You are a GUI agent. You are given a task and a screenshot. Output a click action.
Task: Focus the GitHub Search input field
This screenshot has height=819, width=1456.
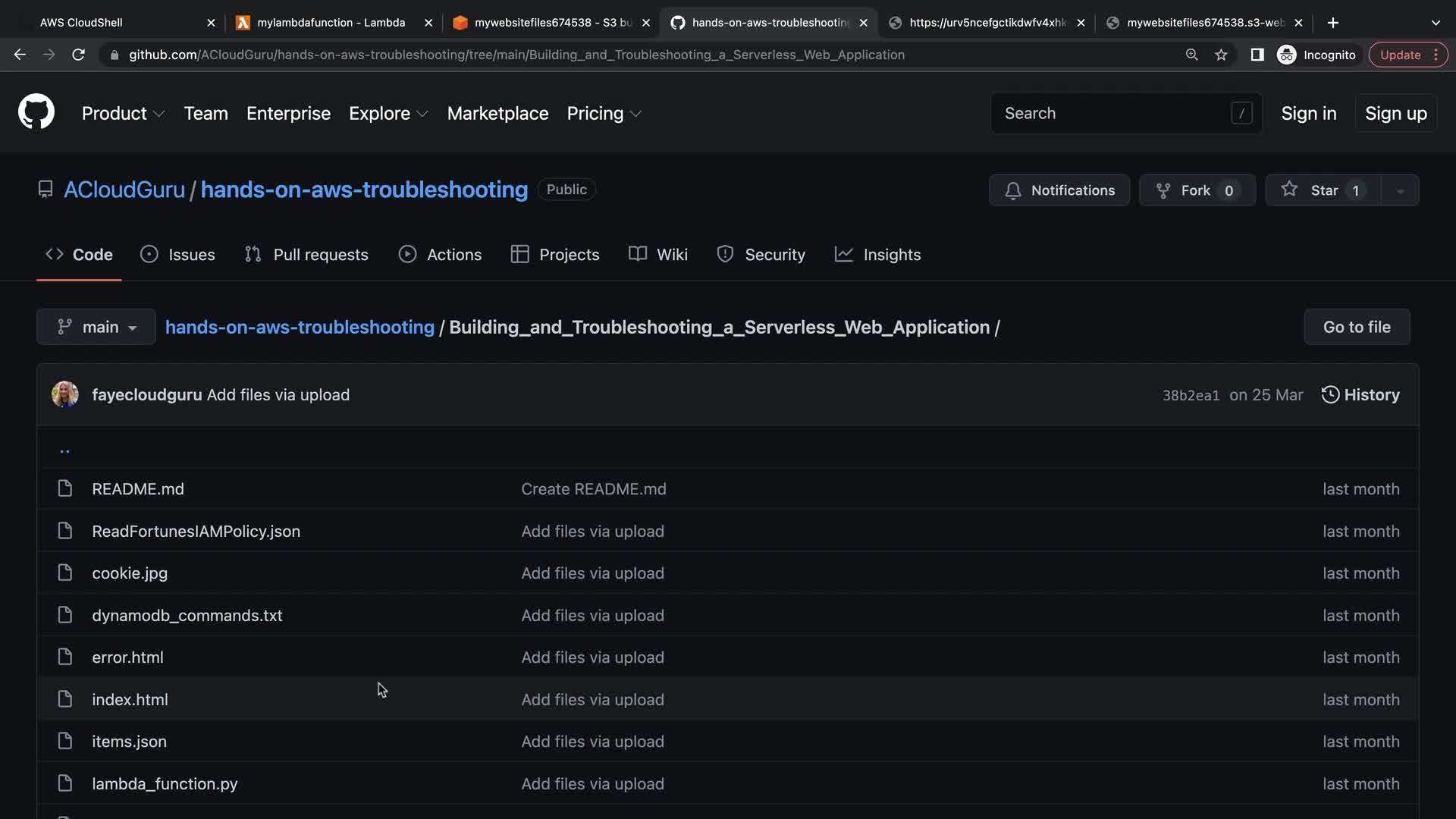[1115, 113]
